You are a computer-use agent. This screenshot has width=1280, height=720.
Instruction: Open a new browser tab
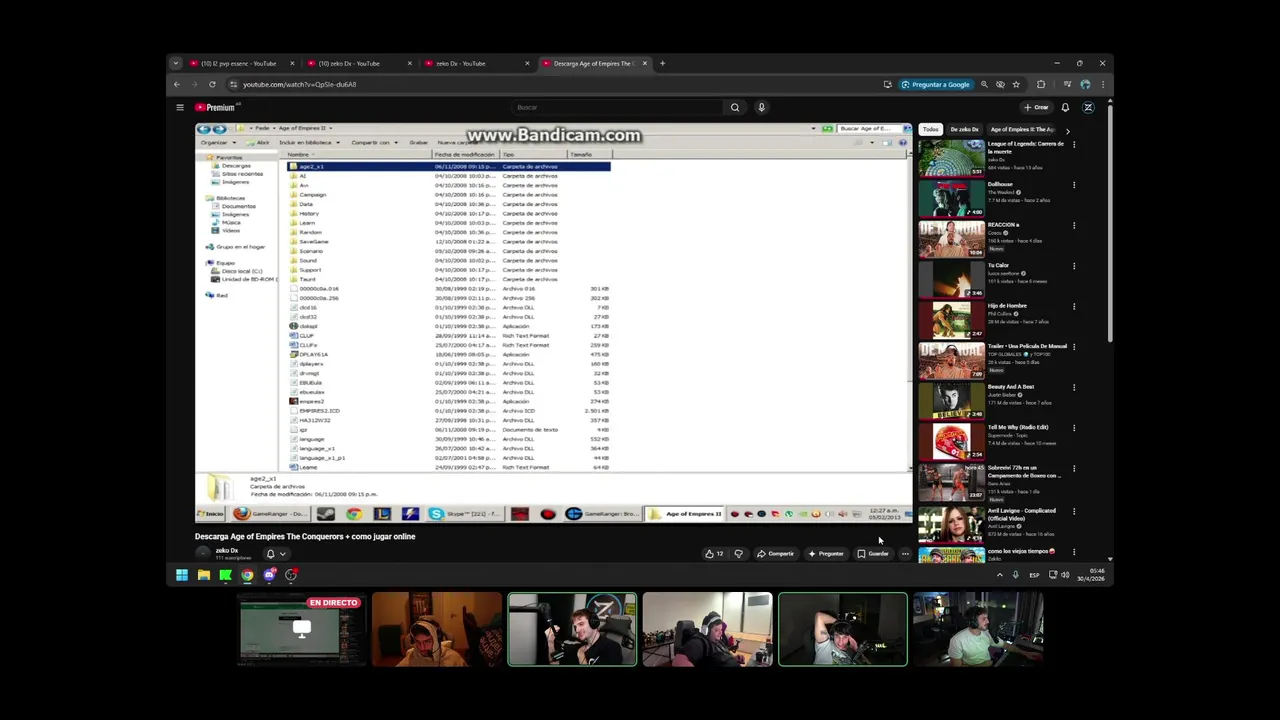pyautogui.click(x=662, y=63)
